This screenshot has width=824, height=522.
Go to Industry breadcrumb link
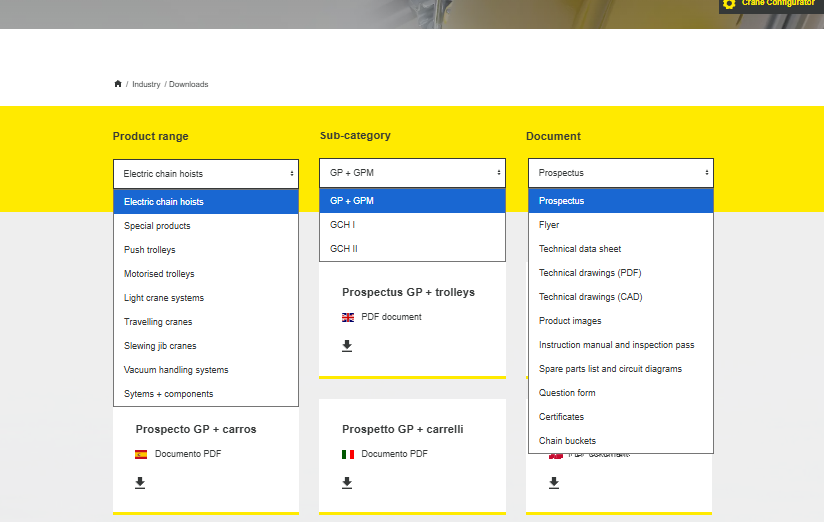(146, 84)
